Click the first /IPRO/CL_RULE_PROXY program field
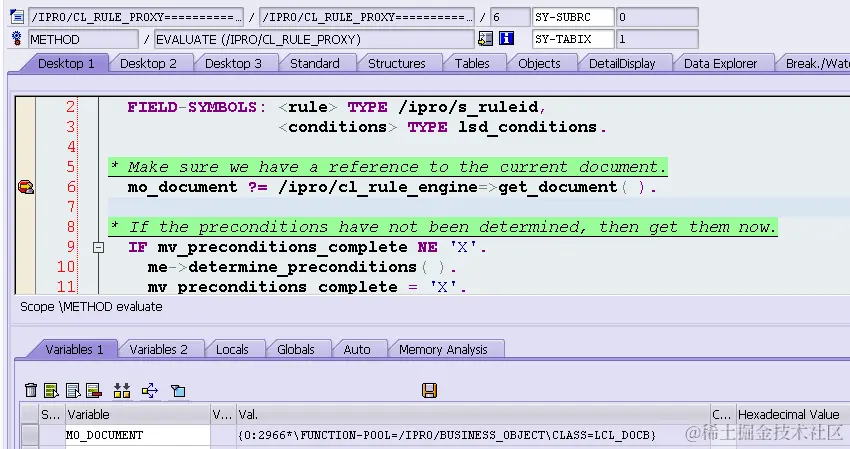The width and height of the screenshot is (850, 449). point(136,17)
